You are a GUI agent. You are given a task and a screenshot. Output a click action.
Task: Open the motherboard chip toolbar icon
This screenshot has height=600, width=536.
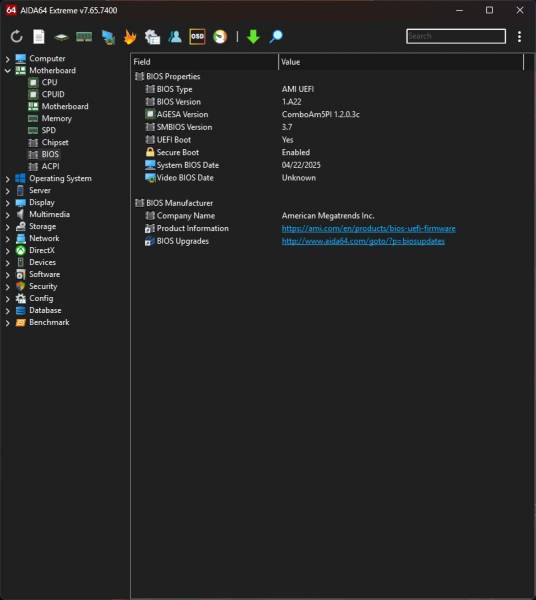tap(61, 37)
